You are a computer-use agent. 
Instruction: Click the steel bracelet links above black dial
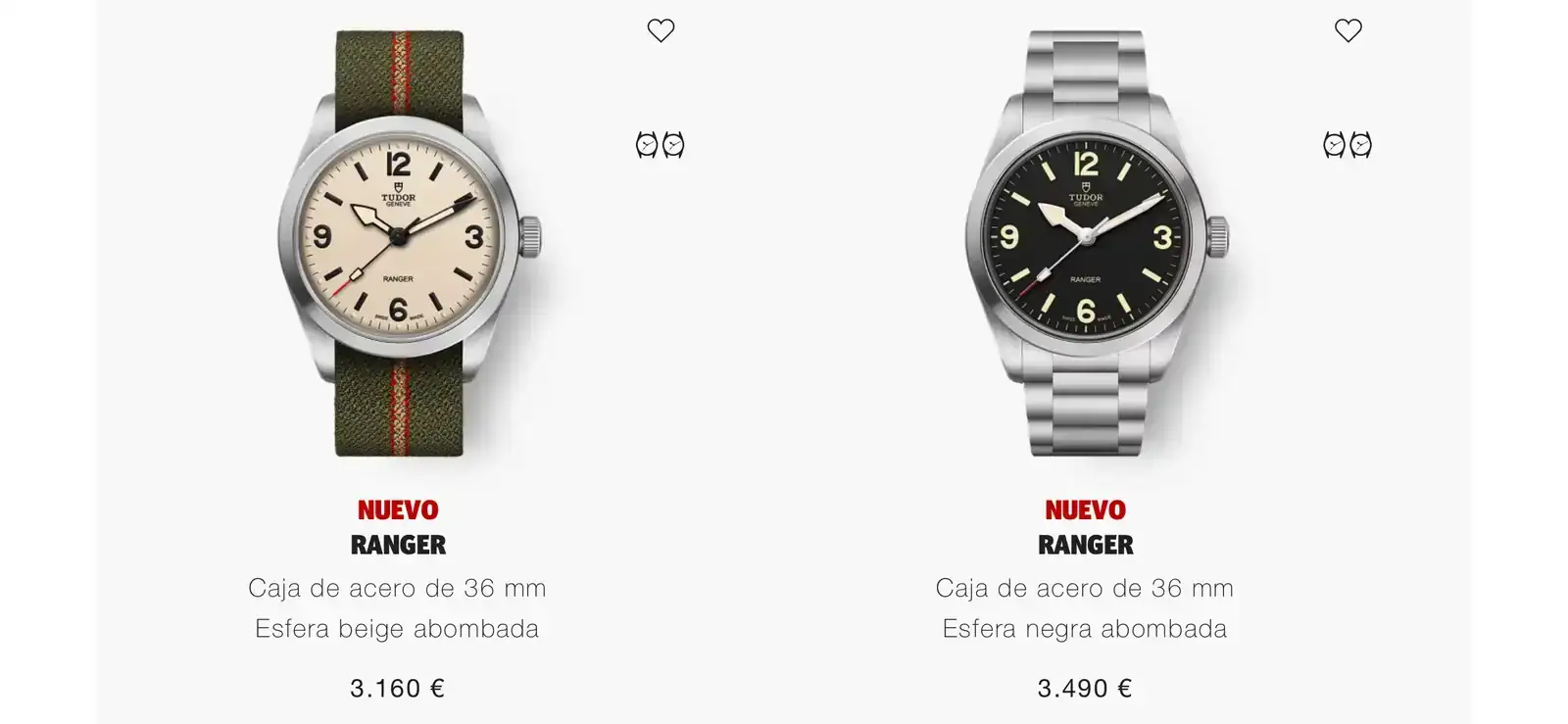(1086, 64)
